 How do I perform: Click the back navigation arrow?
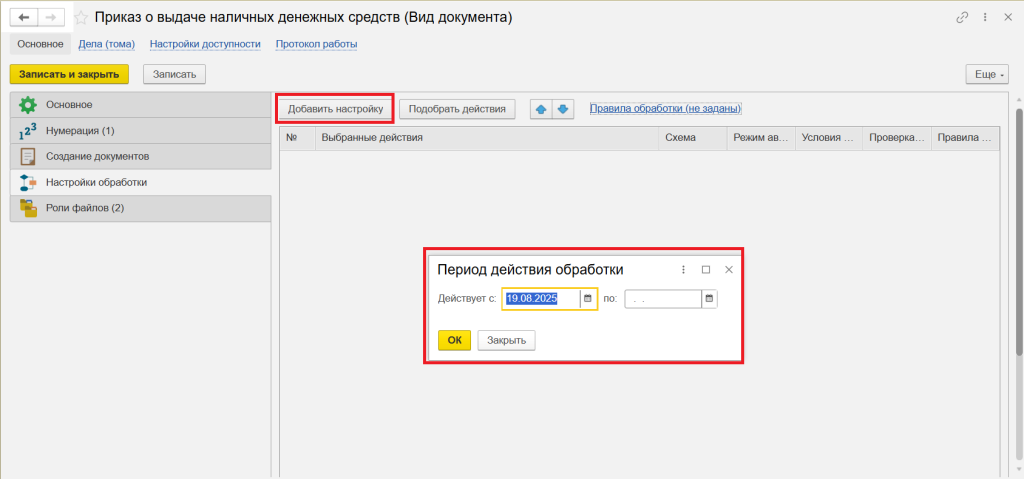coord(24,18)
